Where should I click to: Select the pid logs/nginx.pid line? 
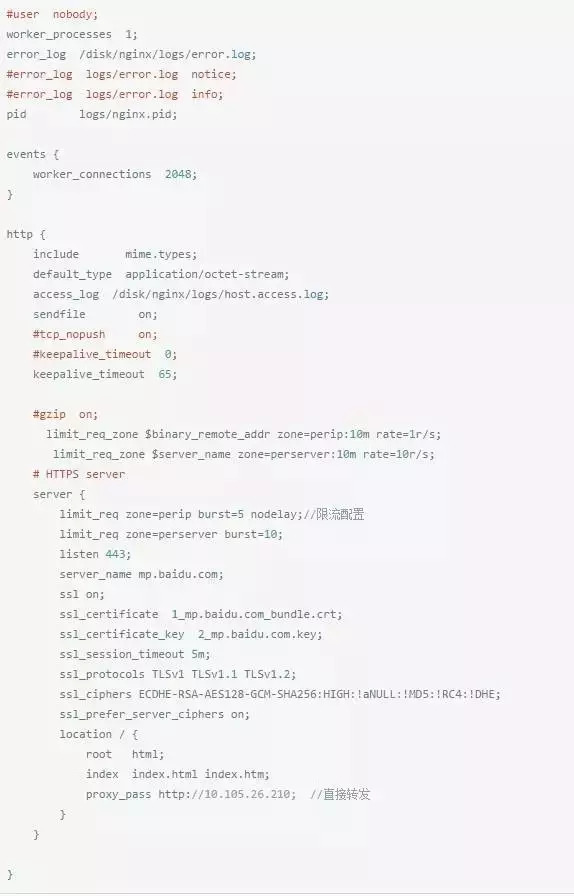point(91,114)
